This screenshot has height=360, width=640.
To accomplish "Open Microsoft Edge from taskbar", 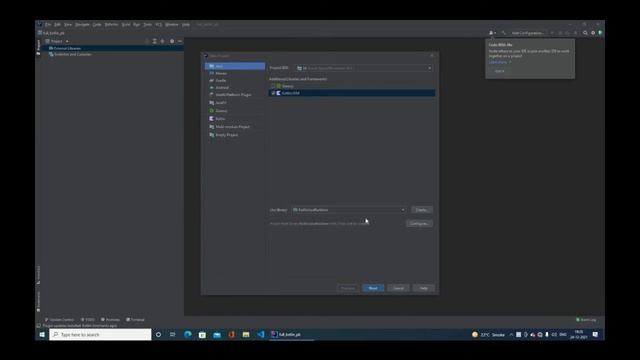I will point(188,335).
